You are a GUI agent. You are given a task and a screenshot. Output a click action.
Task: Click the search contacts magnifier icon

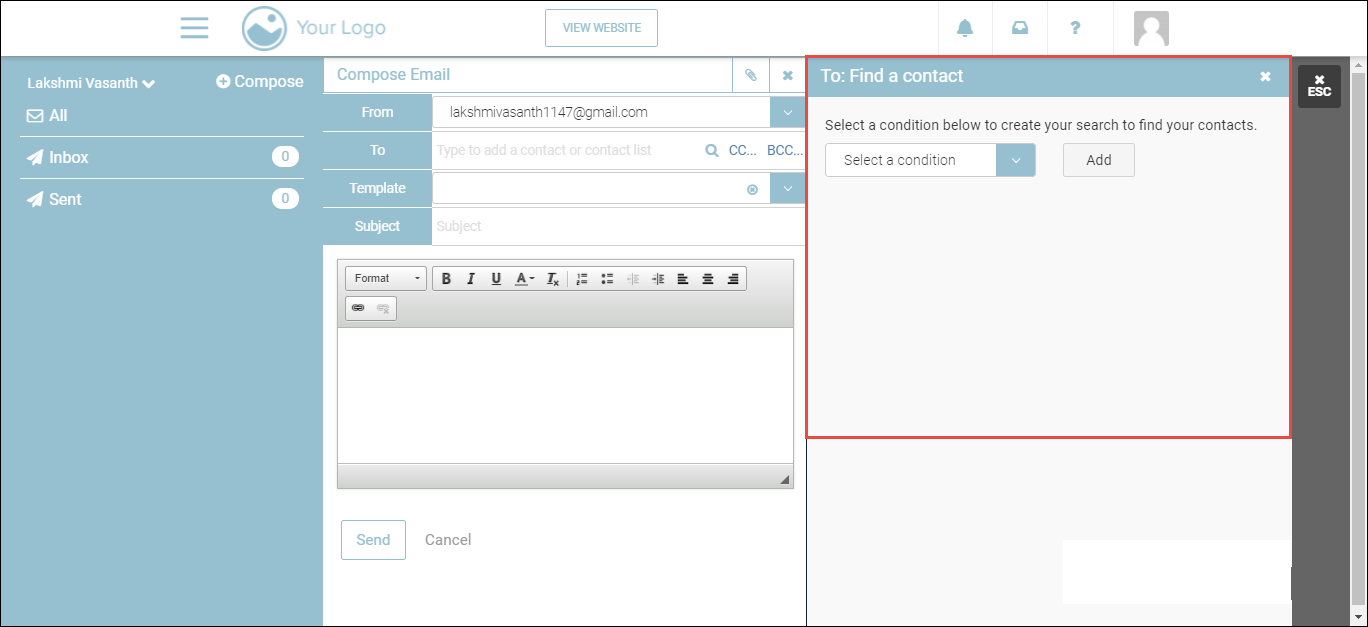[x=712, y=150]
